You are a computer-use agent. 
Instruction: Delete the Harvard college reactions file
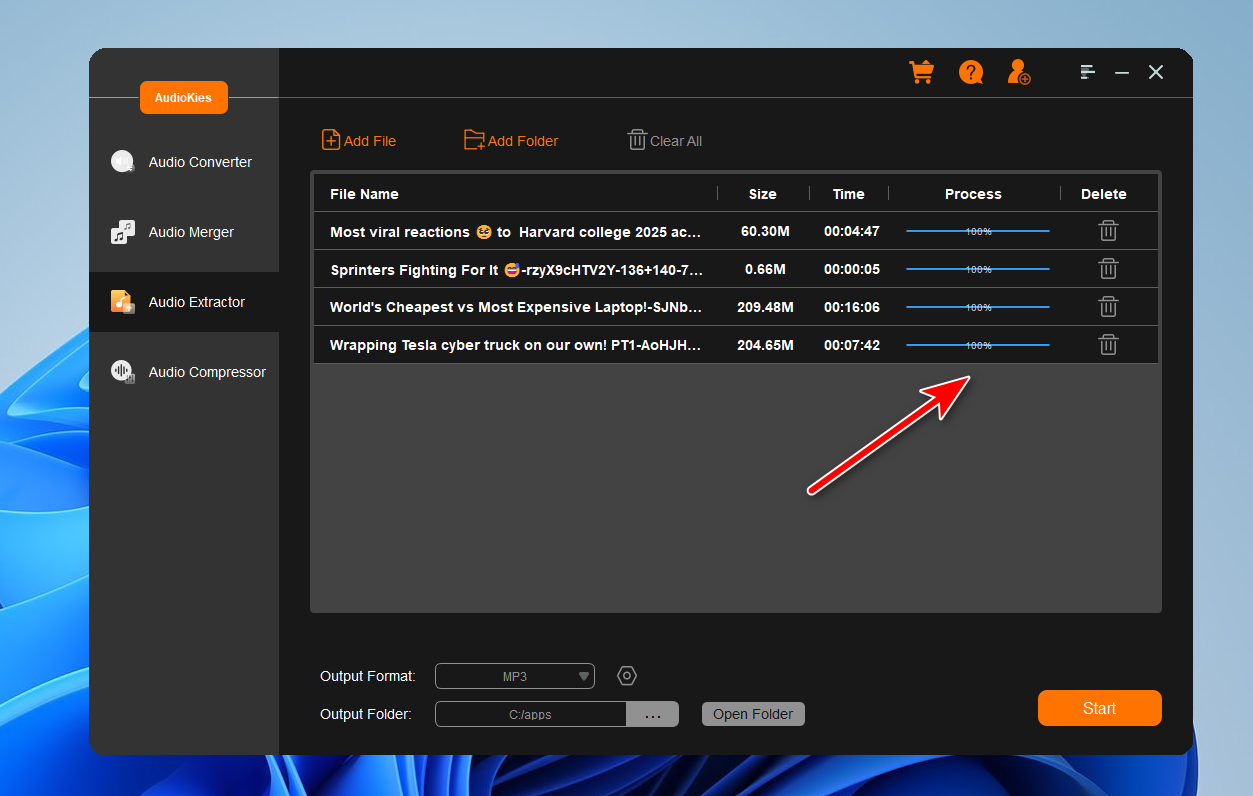(x=1108, y=231)
